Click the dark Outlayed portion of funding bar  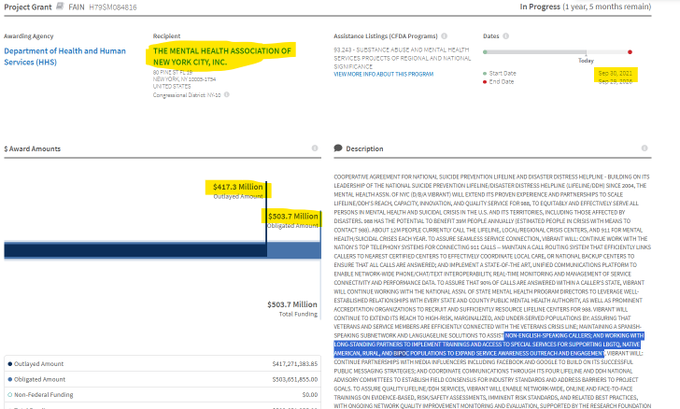click(x=130, y=250)
